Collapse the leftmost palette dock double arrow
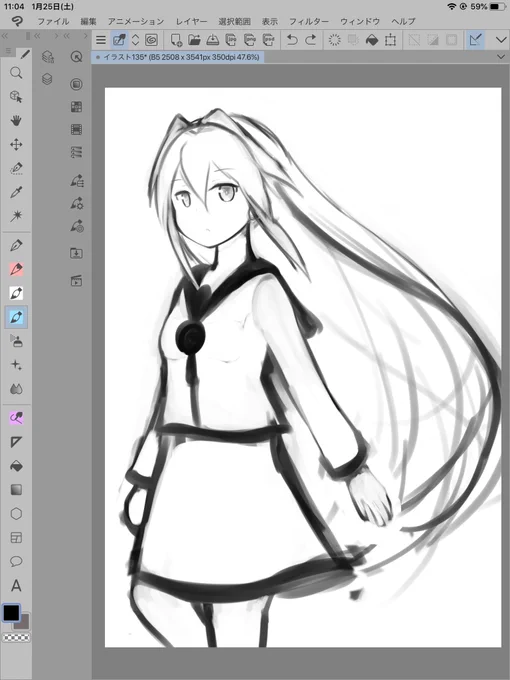The height and width of the screenshot is (680, 510). click(5, 36)
